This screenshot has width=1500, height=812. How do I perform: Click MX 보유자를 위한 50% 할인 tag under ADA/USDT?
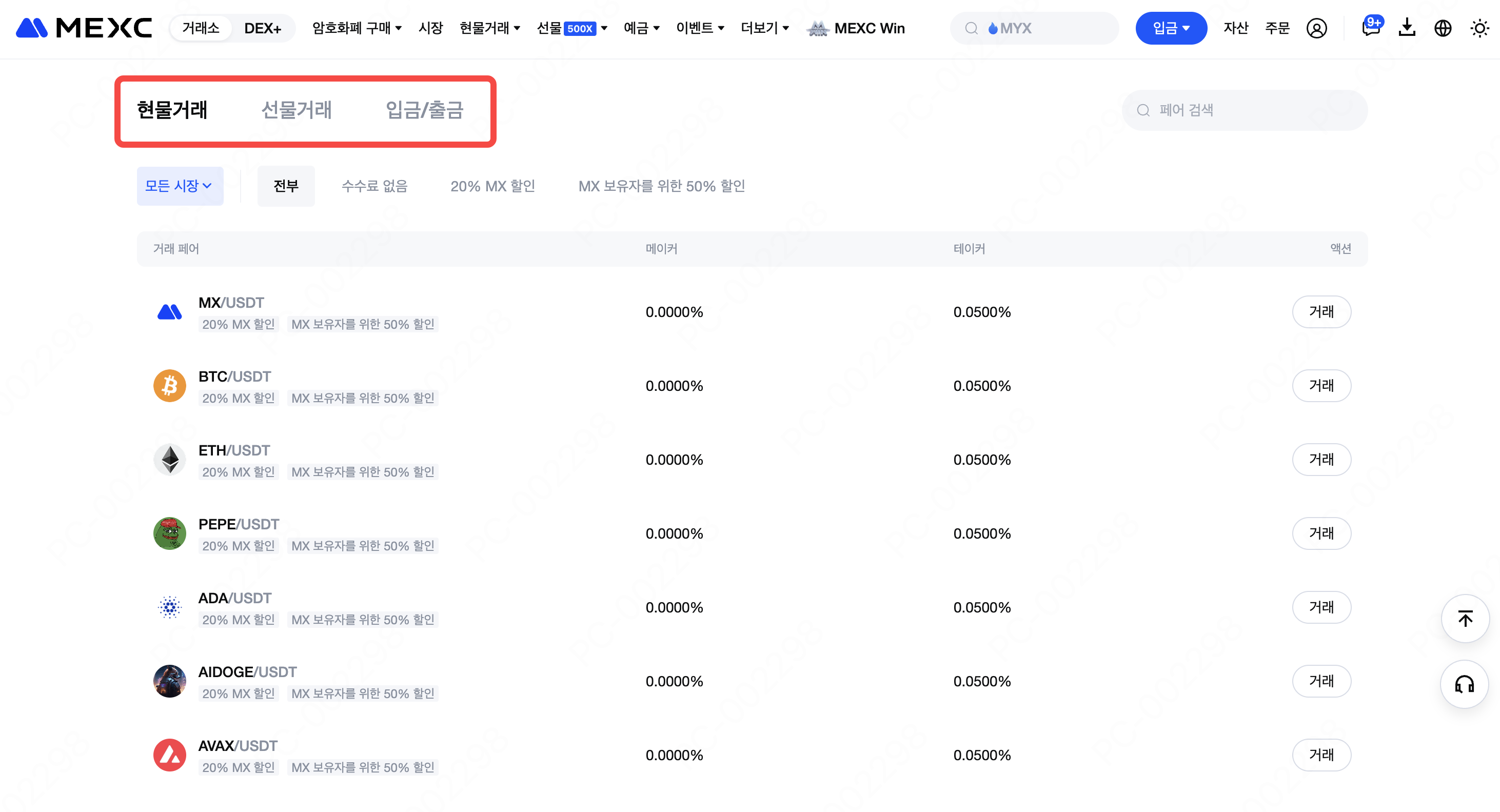coord(363,620)
